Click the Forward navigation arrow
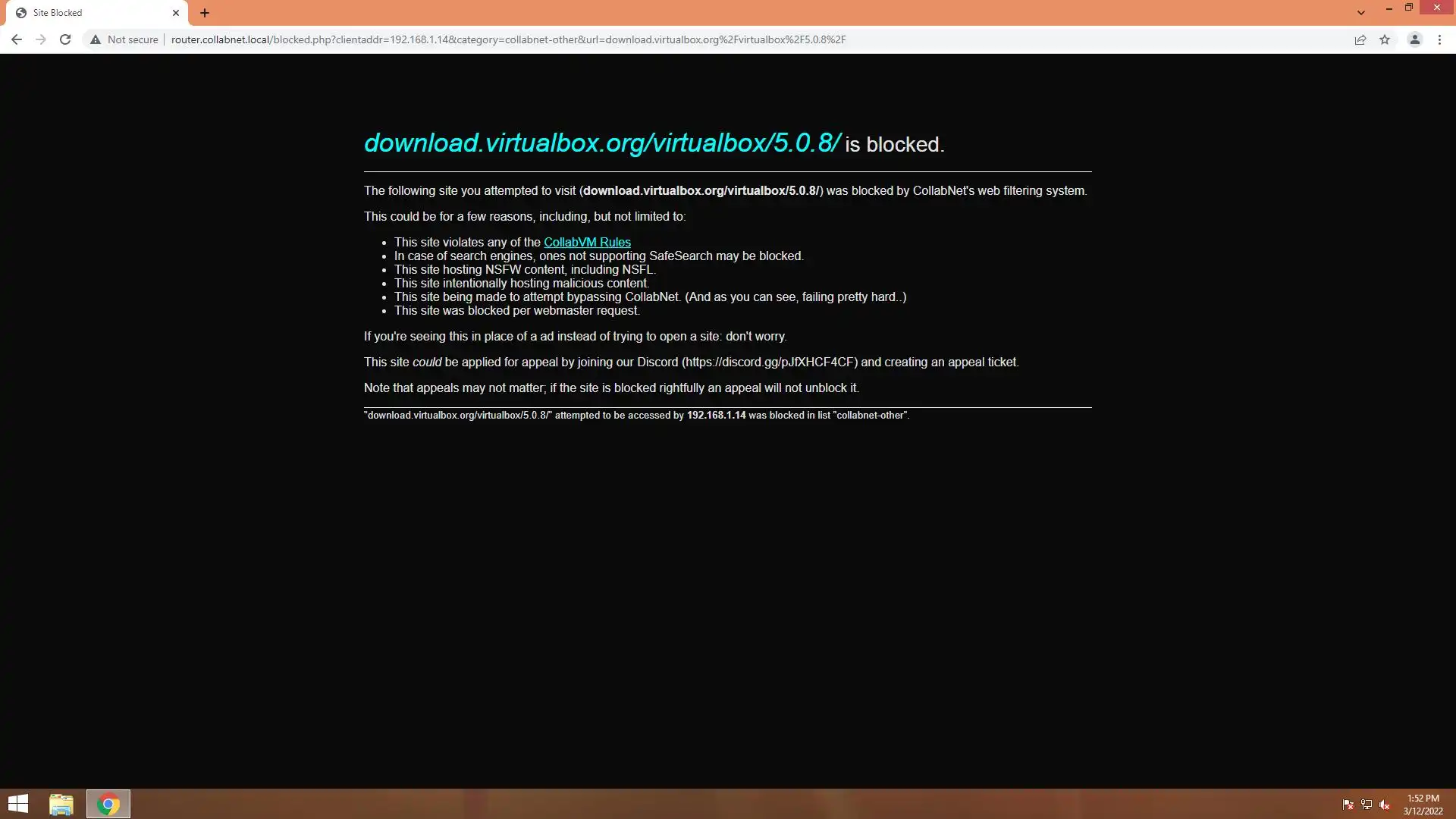Screen dimensions: 1456x819 click(x=41, y=39)
